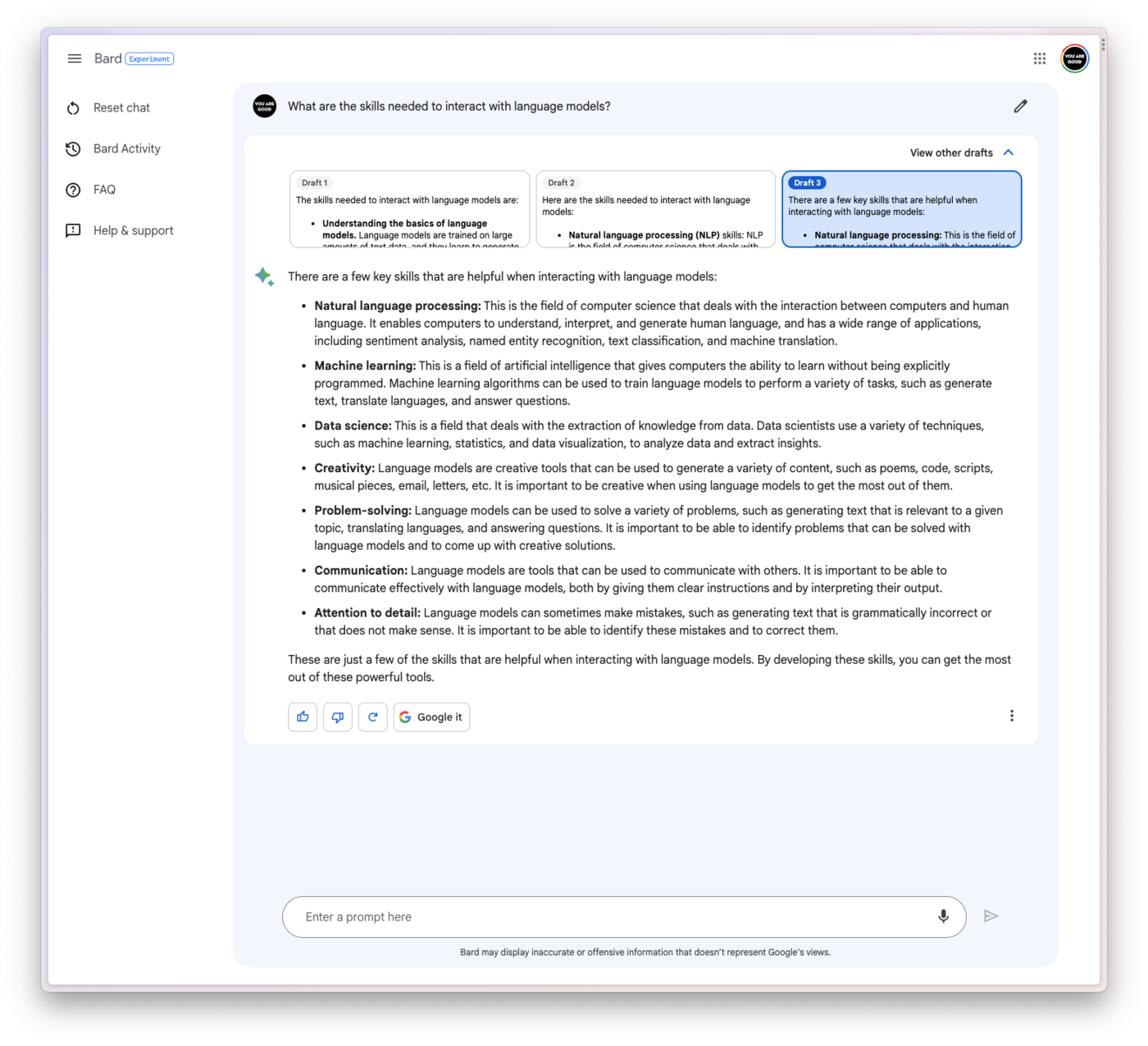Click the Experiment badge next to Bard
Screen dimensions: 1148x1046
click(149, 59)
